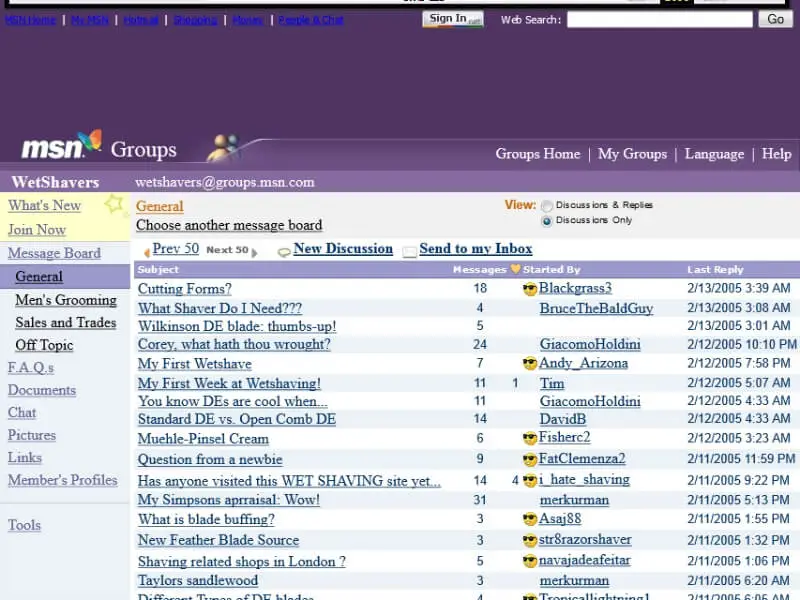Open the Language menu
The image size is (800, 600).
(x=714, y=154)
